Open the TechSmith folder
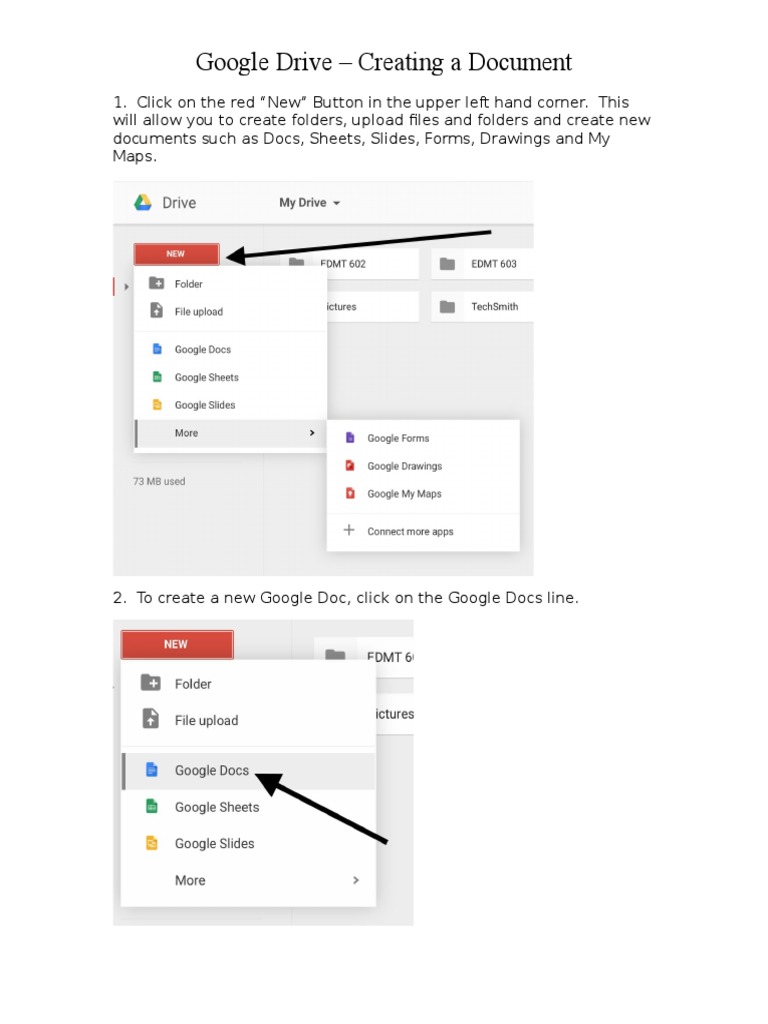The image size is (768, 1024). click(x=482, y=306)
